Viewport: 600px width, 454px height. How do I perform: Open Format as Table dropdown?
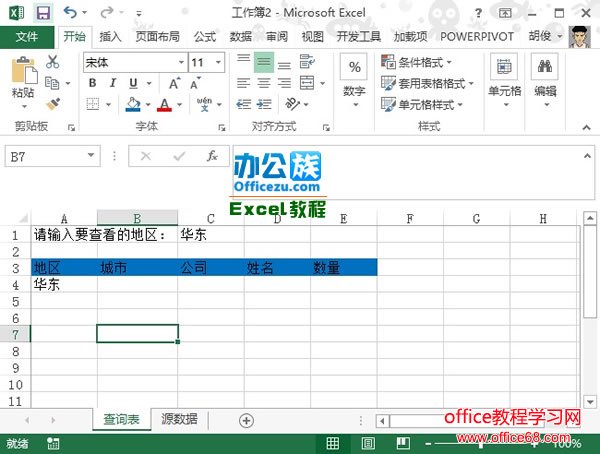pos(427,83)
